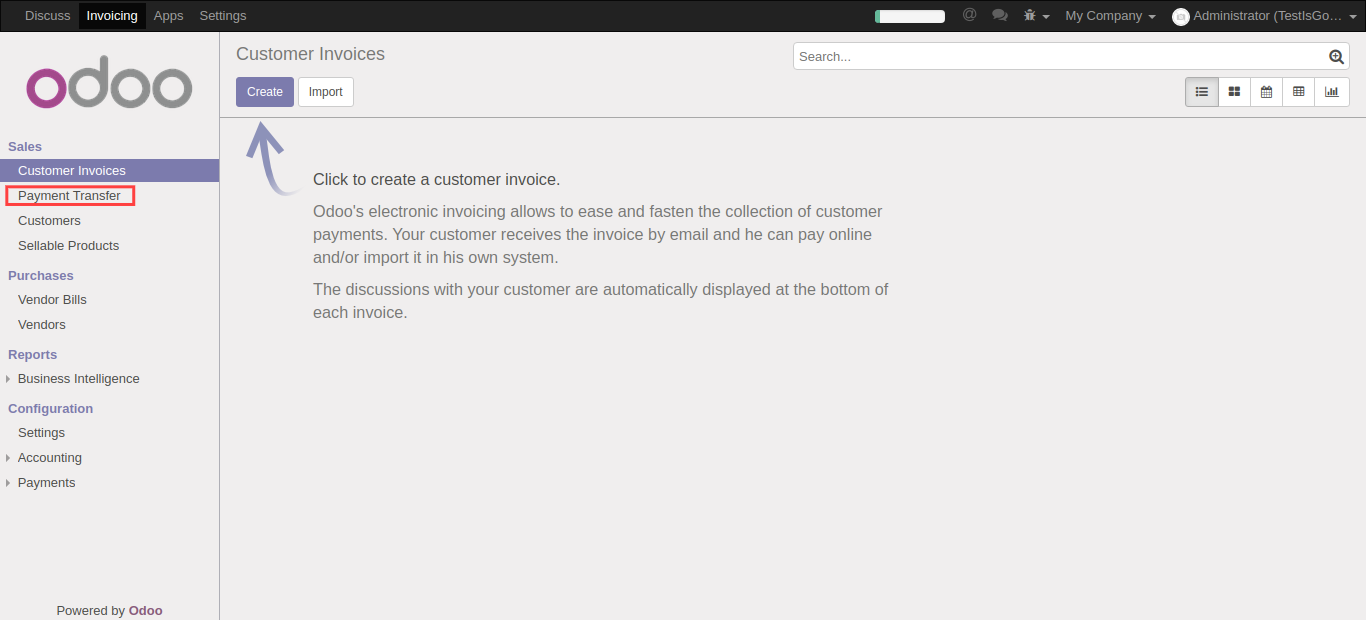The width and height of the screenshot is (1366, 620).
Task: Open the debug bug menu
Action: 1036,16
